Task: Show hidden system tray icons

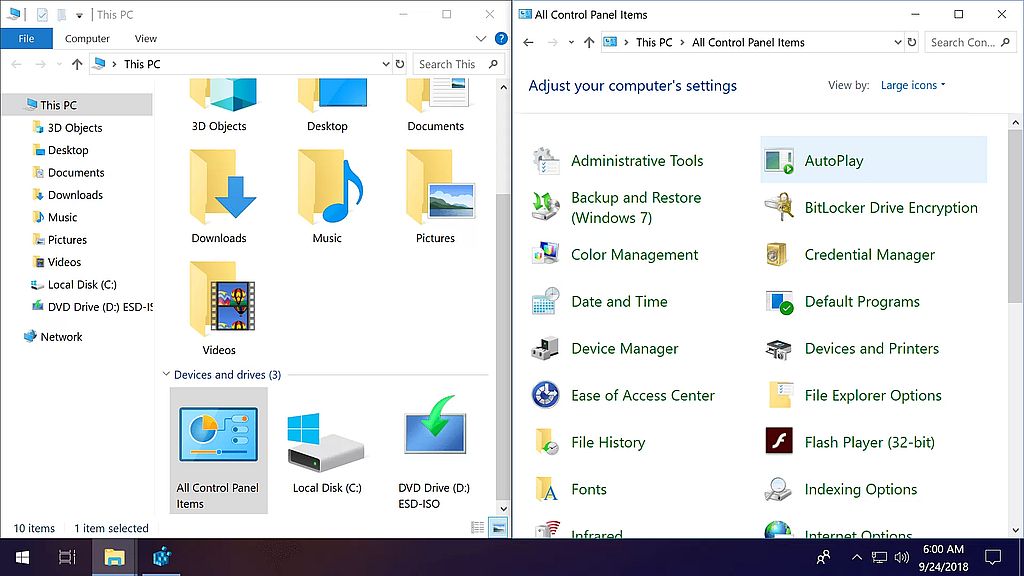Action: pos(856,557)
